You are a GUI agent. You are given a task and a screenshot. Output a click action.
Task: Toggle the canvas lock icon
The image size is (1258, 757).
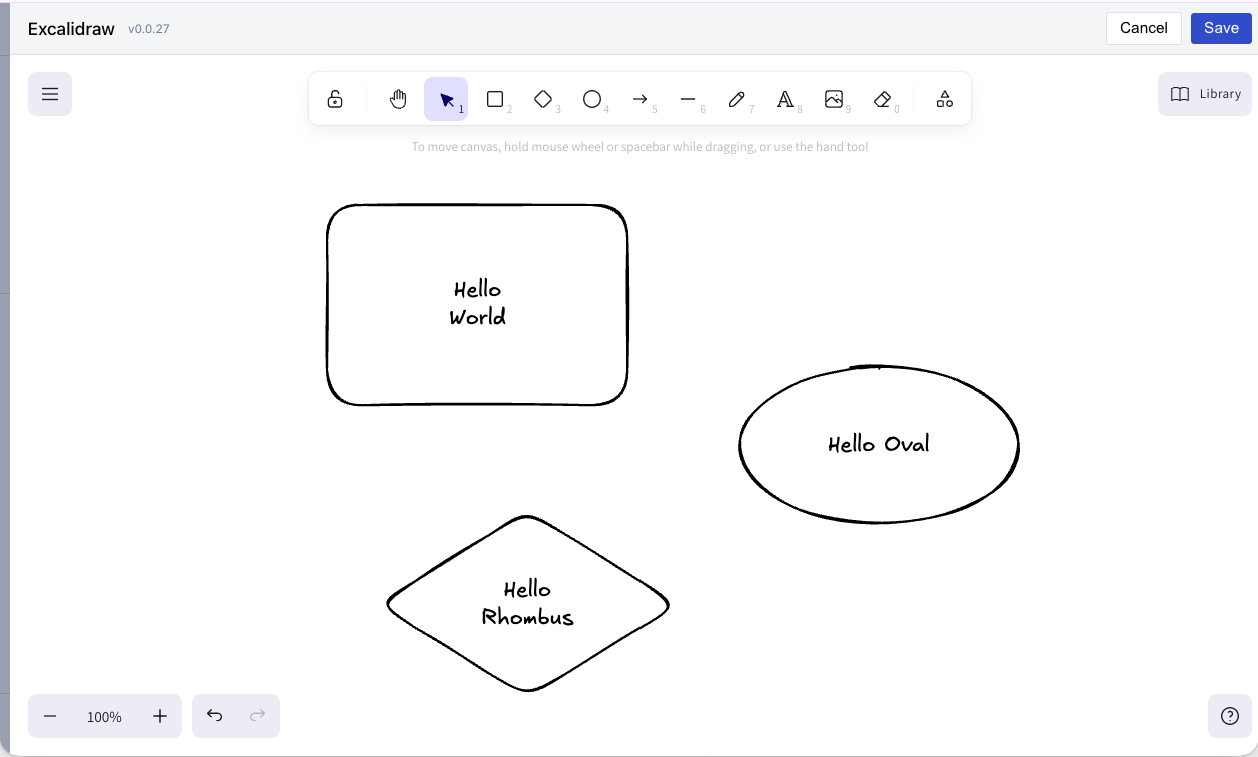[x=334, y=99]
